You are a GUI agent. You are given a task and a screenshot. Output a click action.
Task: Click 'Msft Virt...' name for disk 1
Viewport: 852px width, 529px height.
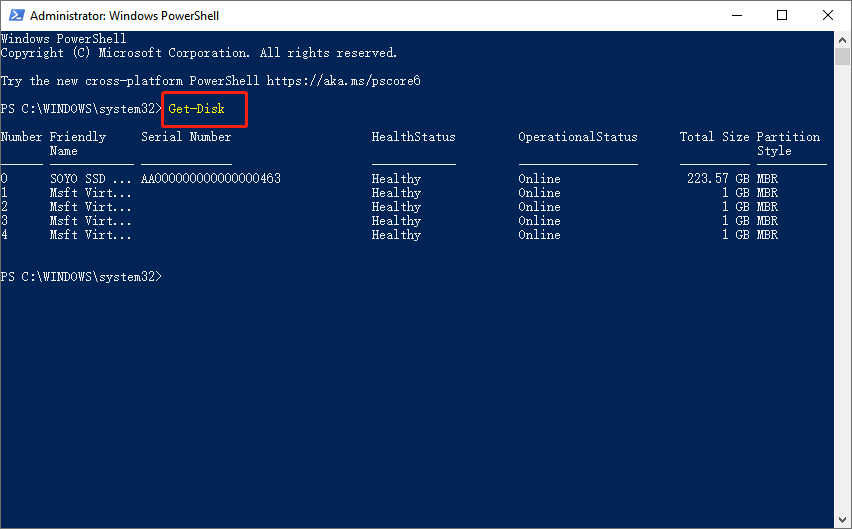pyautogui.click(x=91, y=193)
